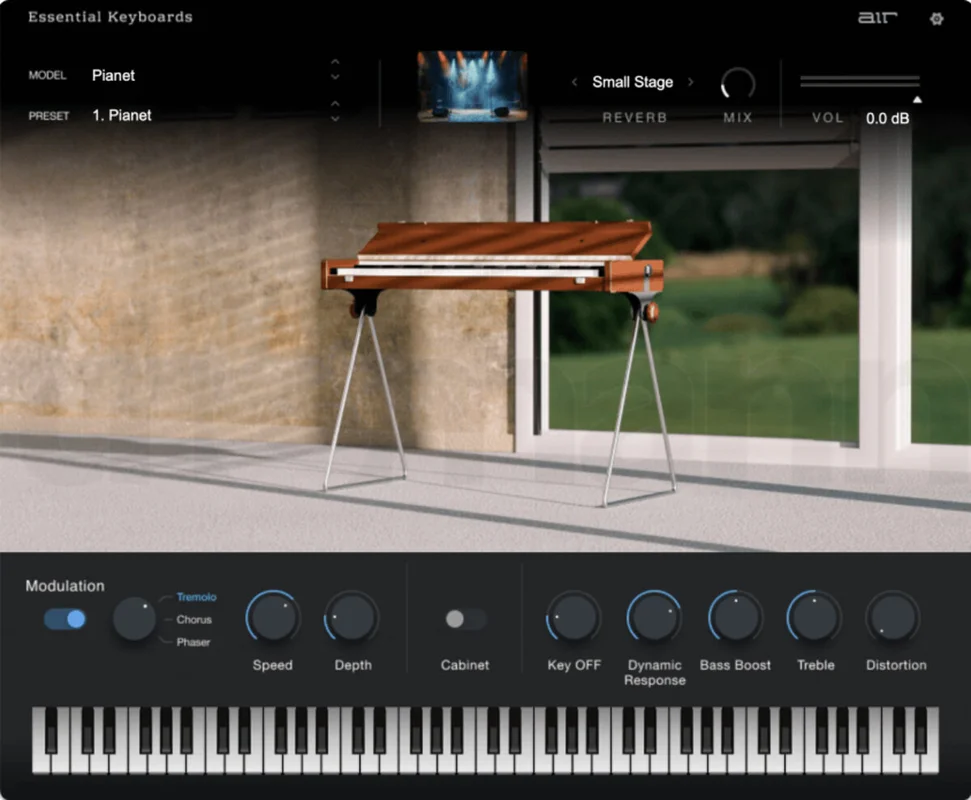Click the modulation type selector knob
This screenshot has width=971, height=800.
click(x=134, y=619)
